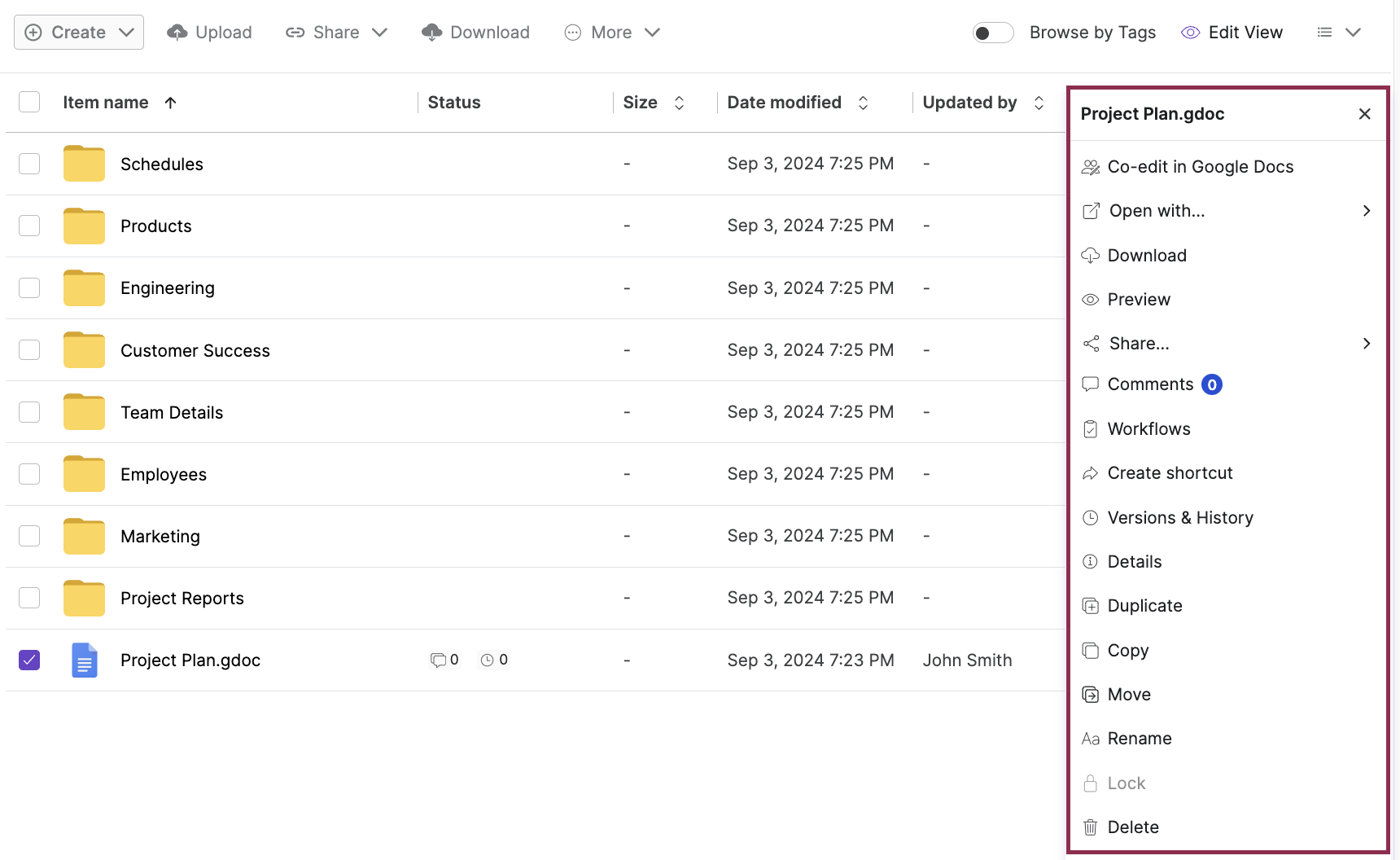The width and height of the screenshot is (1400, 860).
Task: Click the Employees folder icon
Action: 84,474
